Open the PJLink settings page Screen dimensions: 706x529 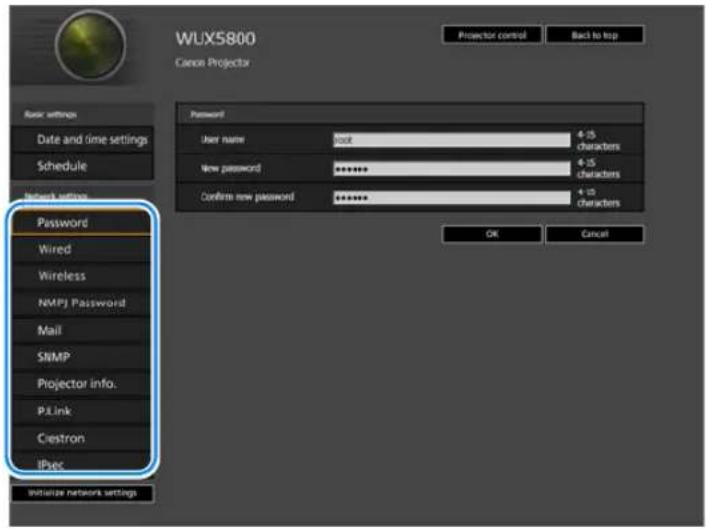81,411
